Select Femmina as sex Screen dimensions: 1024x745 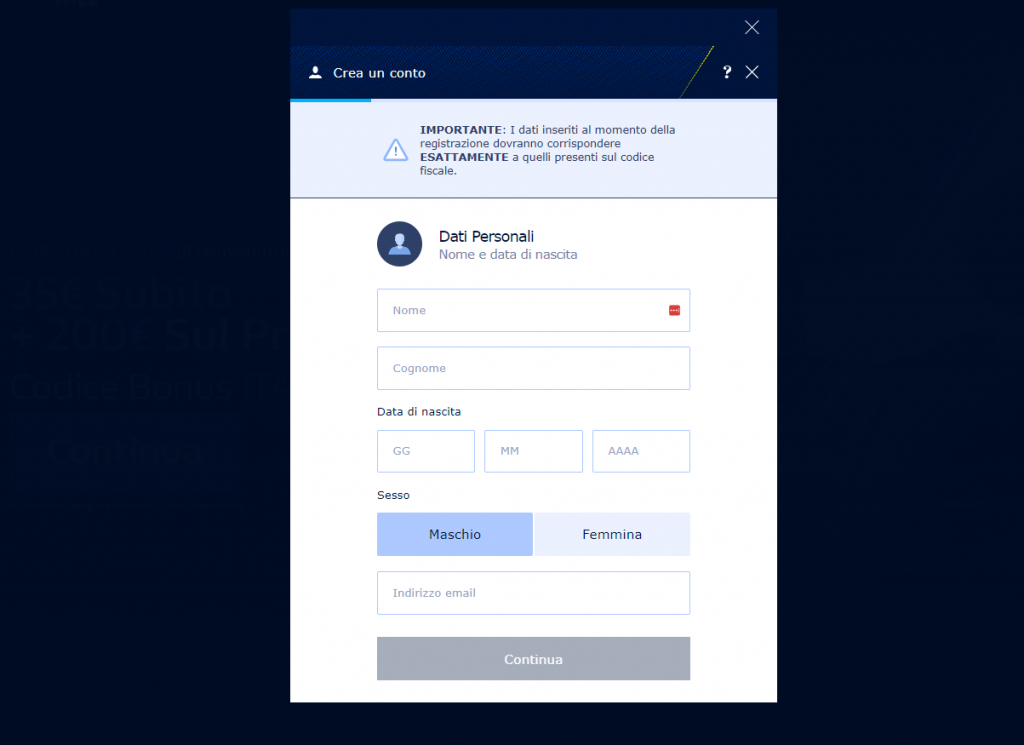coord(612,534)
